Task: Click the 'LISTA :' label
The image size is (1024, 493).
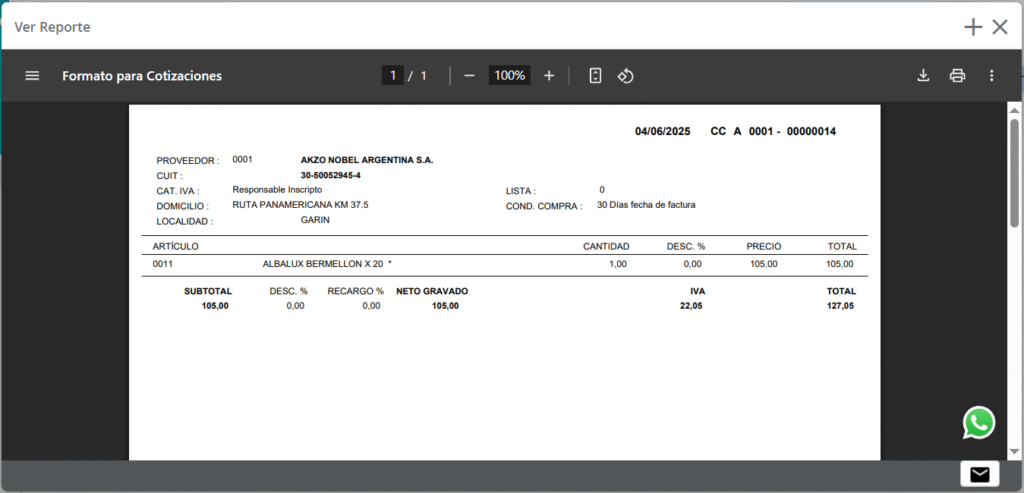Action: [521, 191]
